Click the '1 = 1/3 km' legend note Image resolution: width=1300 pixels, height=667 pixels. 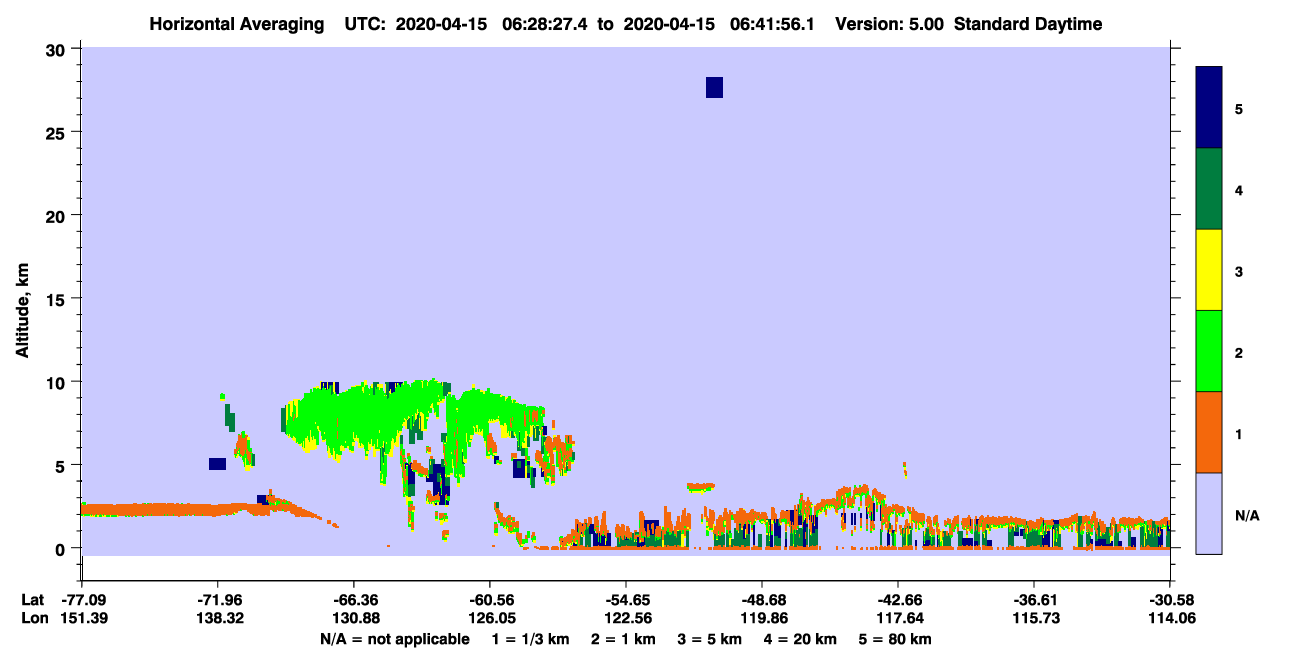532,639
